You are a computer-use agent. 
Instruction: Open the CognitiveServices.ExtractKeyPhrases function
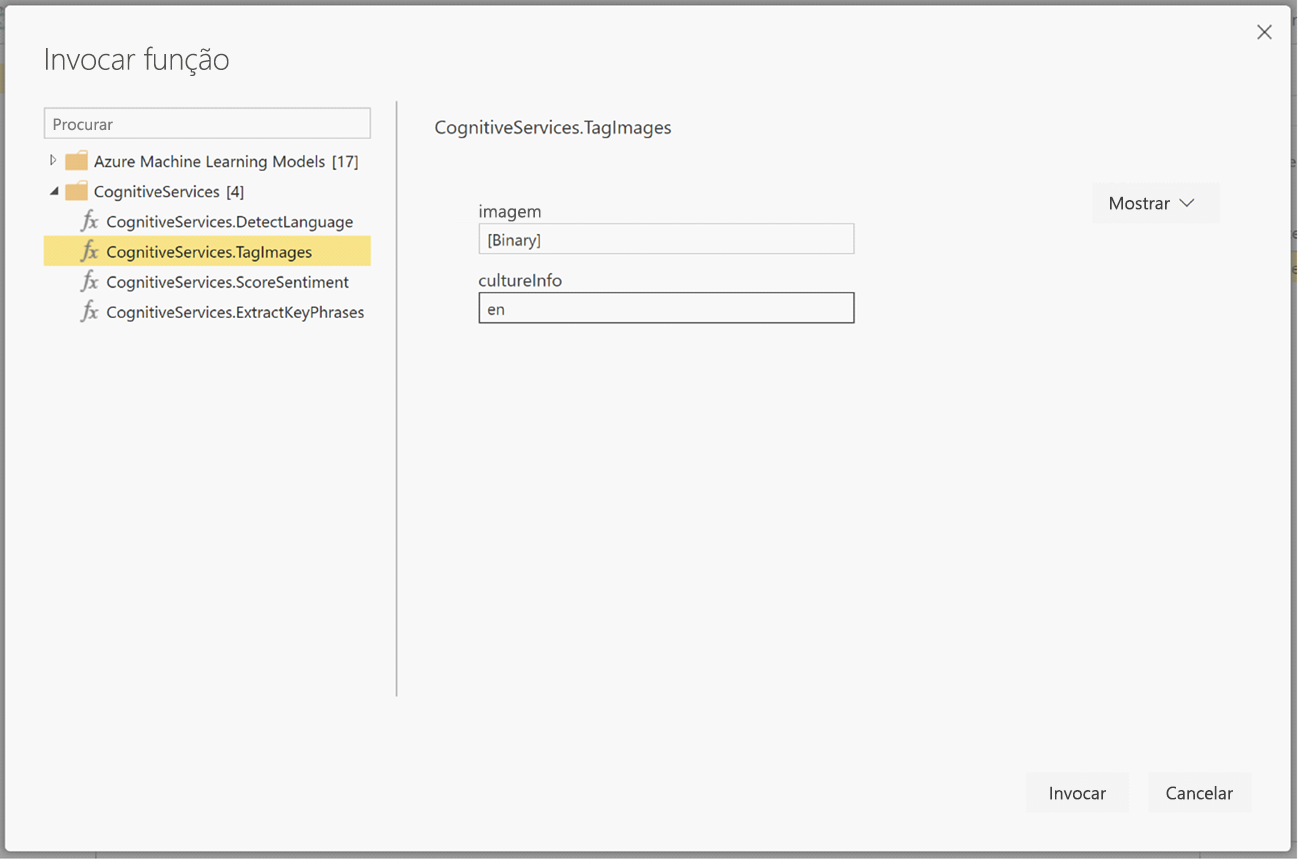pyautogui.click(x=235, y=312)
